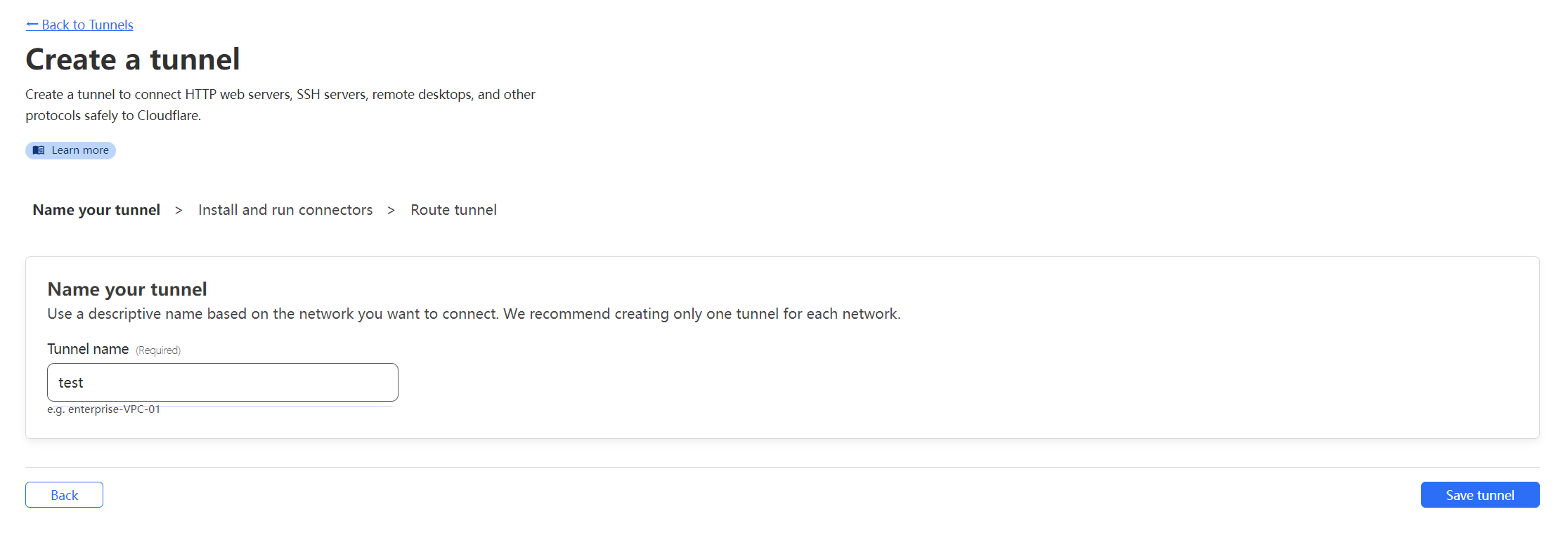
Task: Go to Install and run connectors step
Action: [285, 210]
